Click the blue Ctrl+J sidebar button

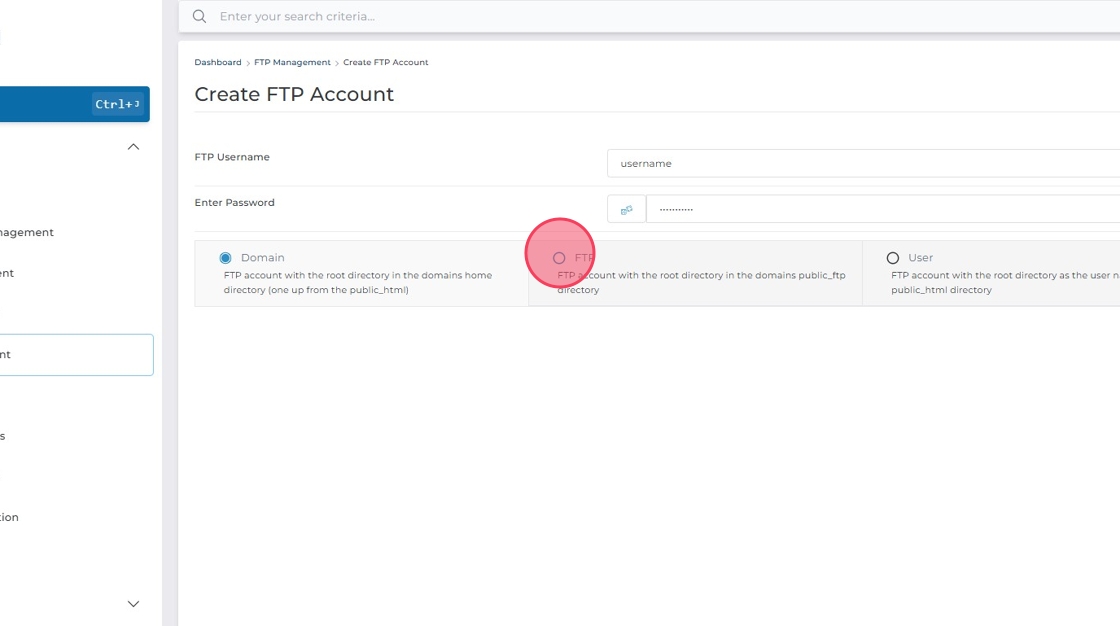coord(74,104)
